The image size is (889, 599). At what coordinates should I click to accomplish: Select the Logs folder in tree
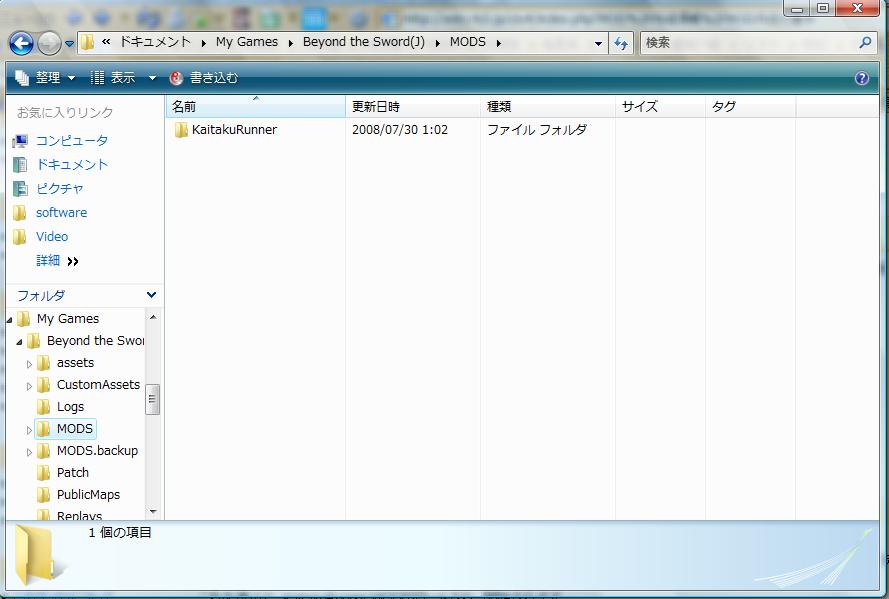(70, 407)
